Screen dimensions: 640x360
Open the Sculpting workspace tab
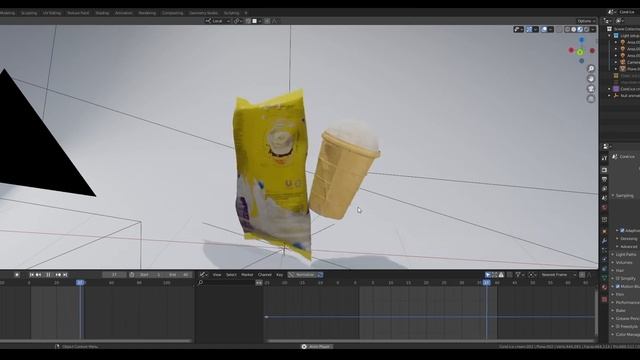[29, 13]
